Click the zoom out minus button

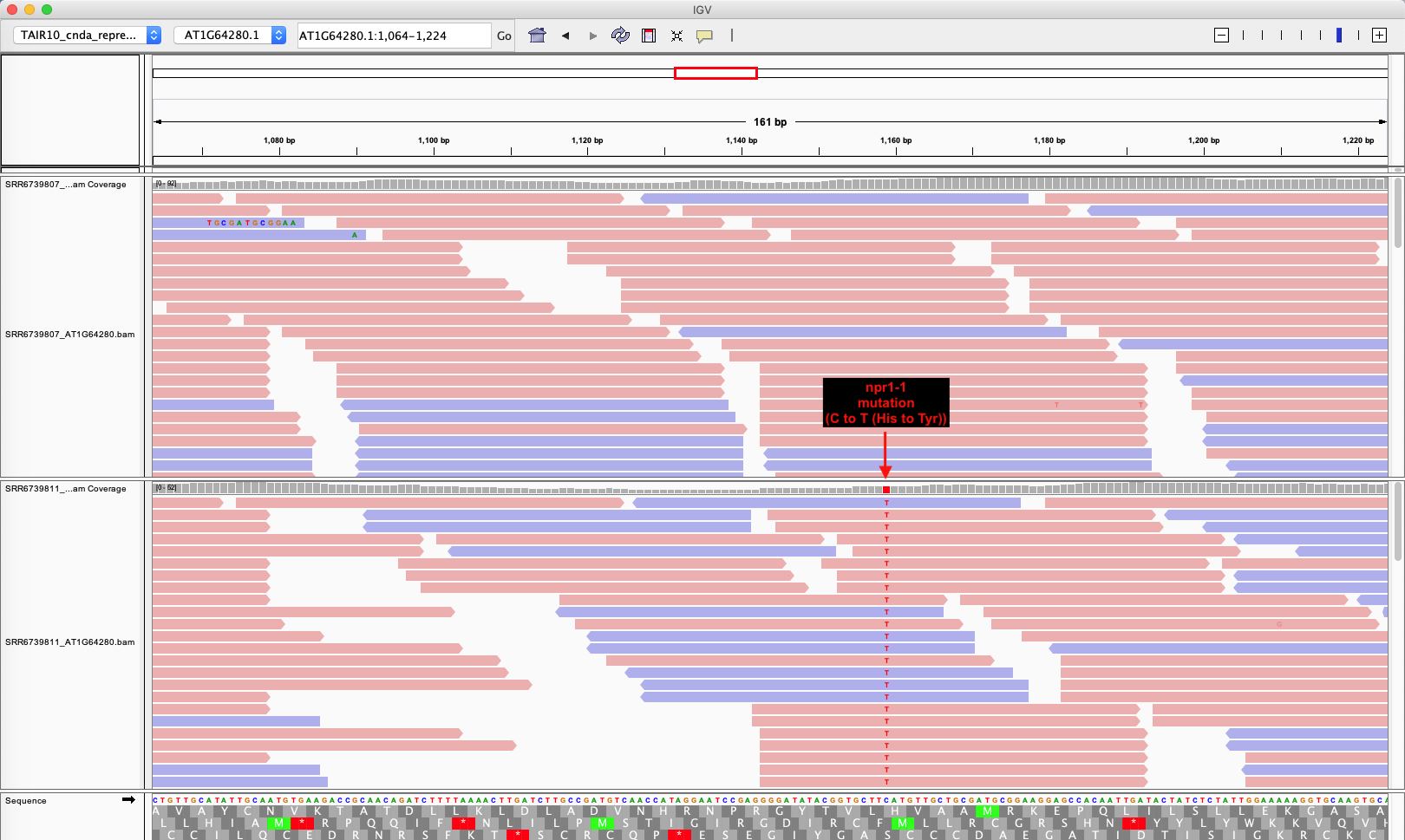coord(1221,36)
